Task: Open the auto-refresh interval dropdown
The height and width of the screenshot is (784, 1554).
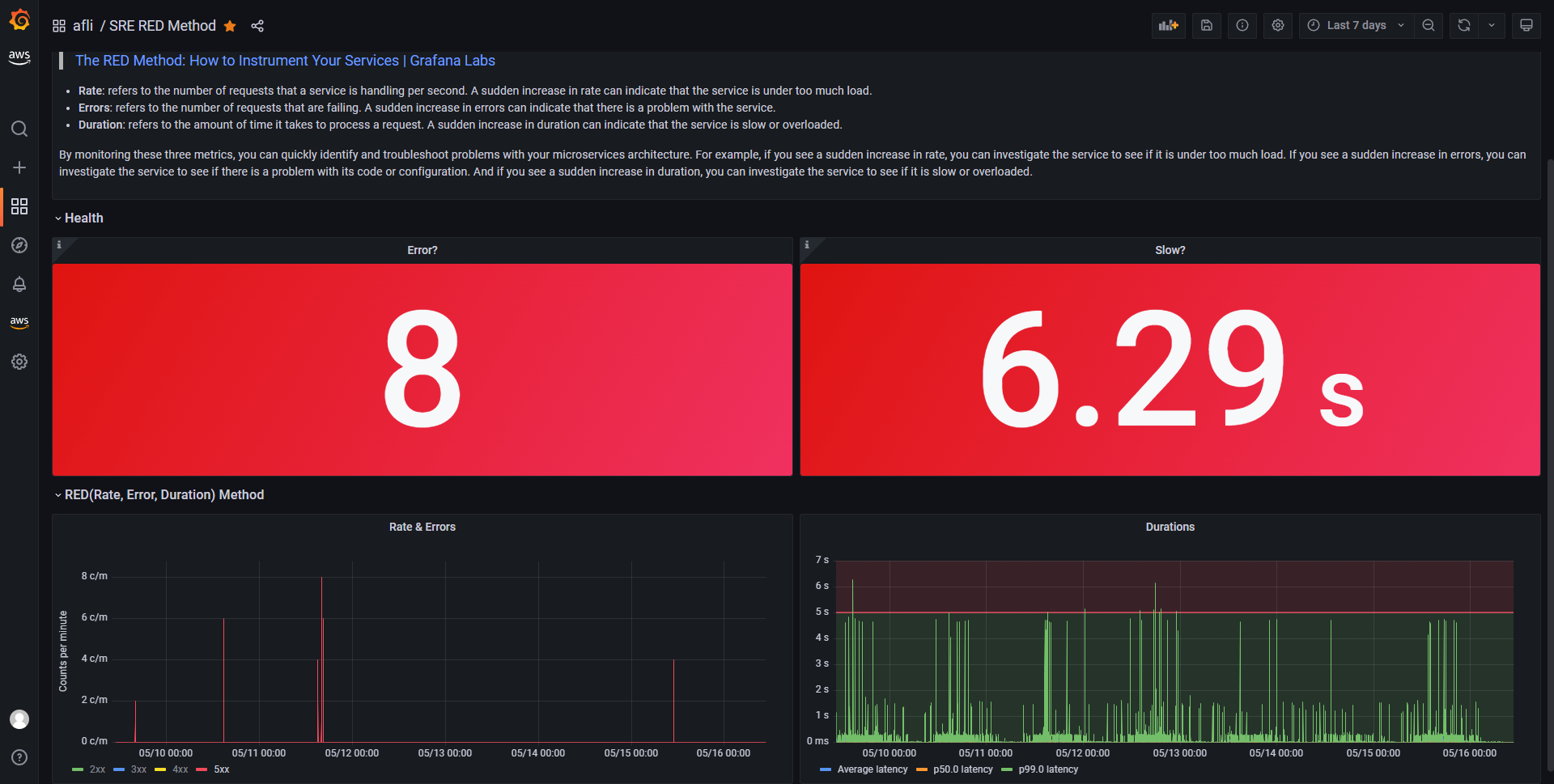Action: [1492, 25]
